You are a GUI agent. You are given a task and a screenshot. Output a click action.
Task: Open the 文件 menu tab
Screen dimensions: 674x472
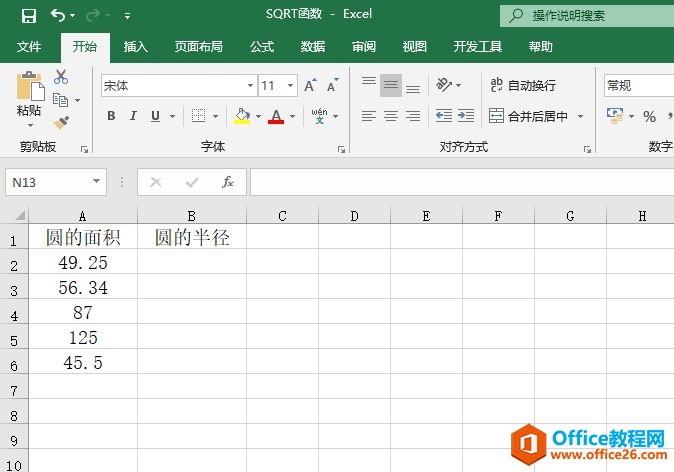click(x=29, y=46)
